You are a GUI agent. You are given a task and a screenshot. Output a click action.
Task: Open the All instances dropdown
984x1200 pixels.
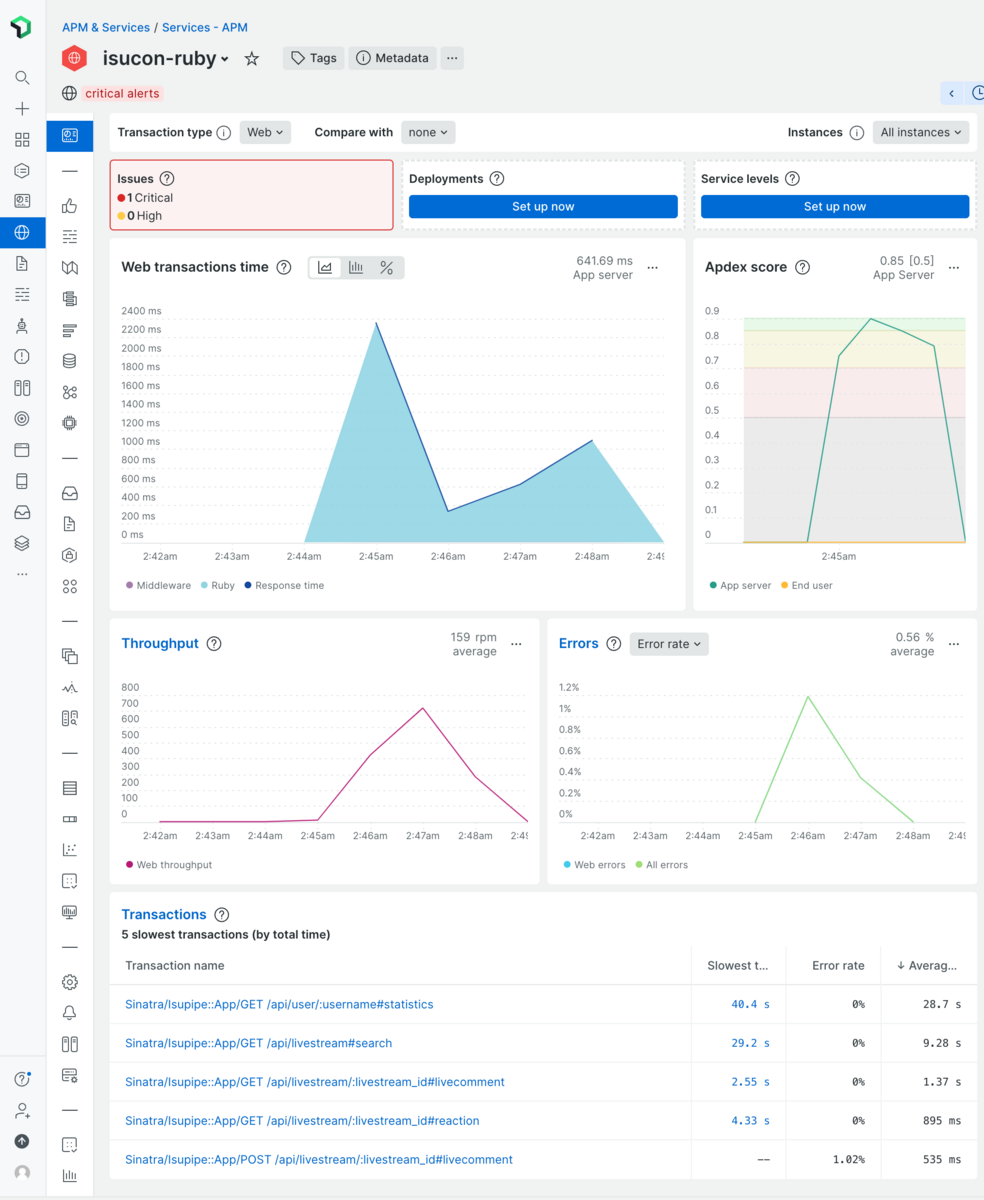[921, 132]
